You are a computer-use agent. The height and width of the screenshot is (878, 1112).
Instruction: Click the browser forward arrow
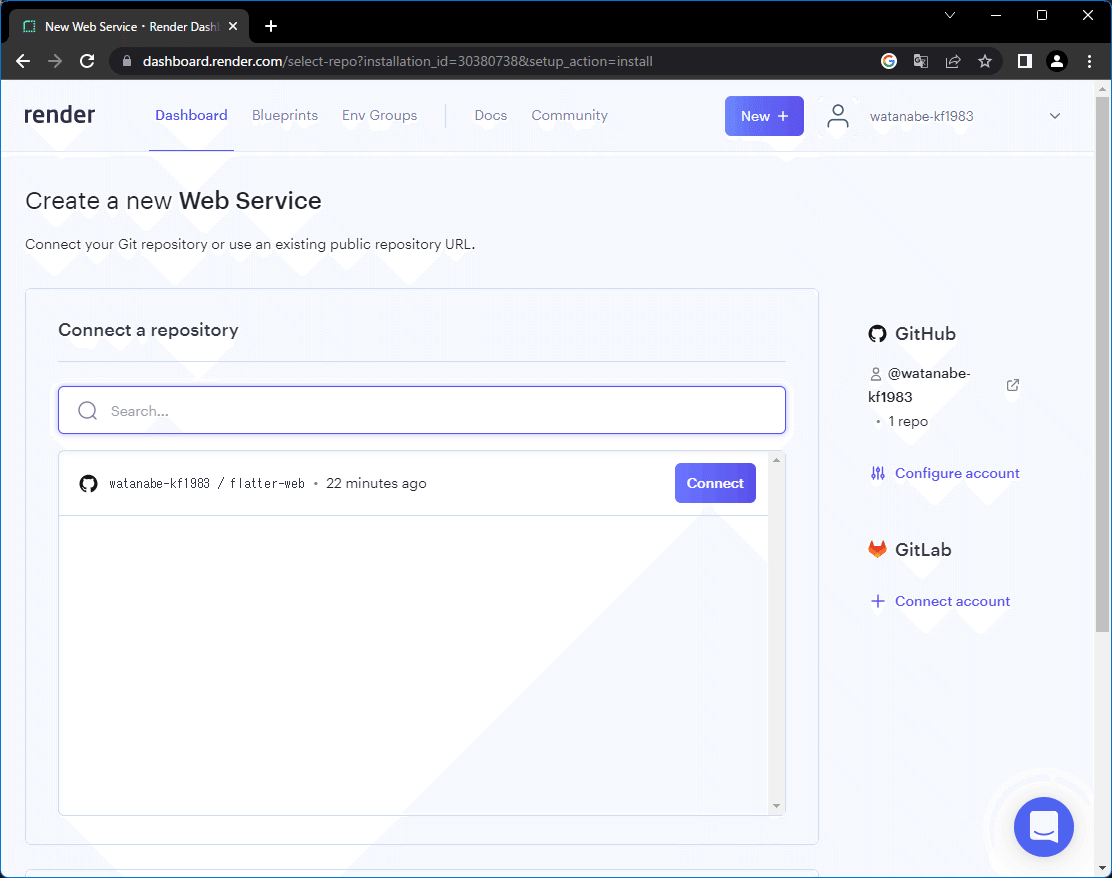[x=55, y=61]
